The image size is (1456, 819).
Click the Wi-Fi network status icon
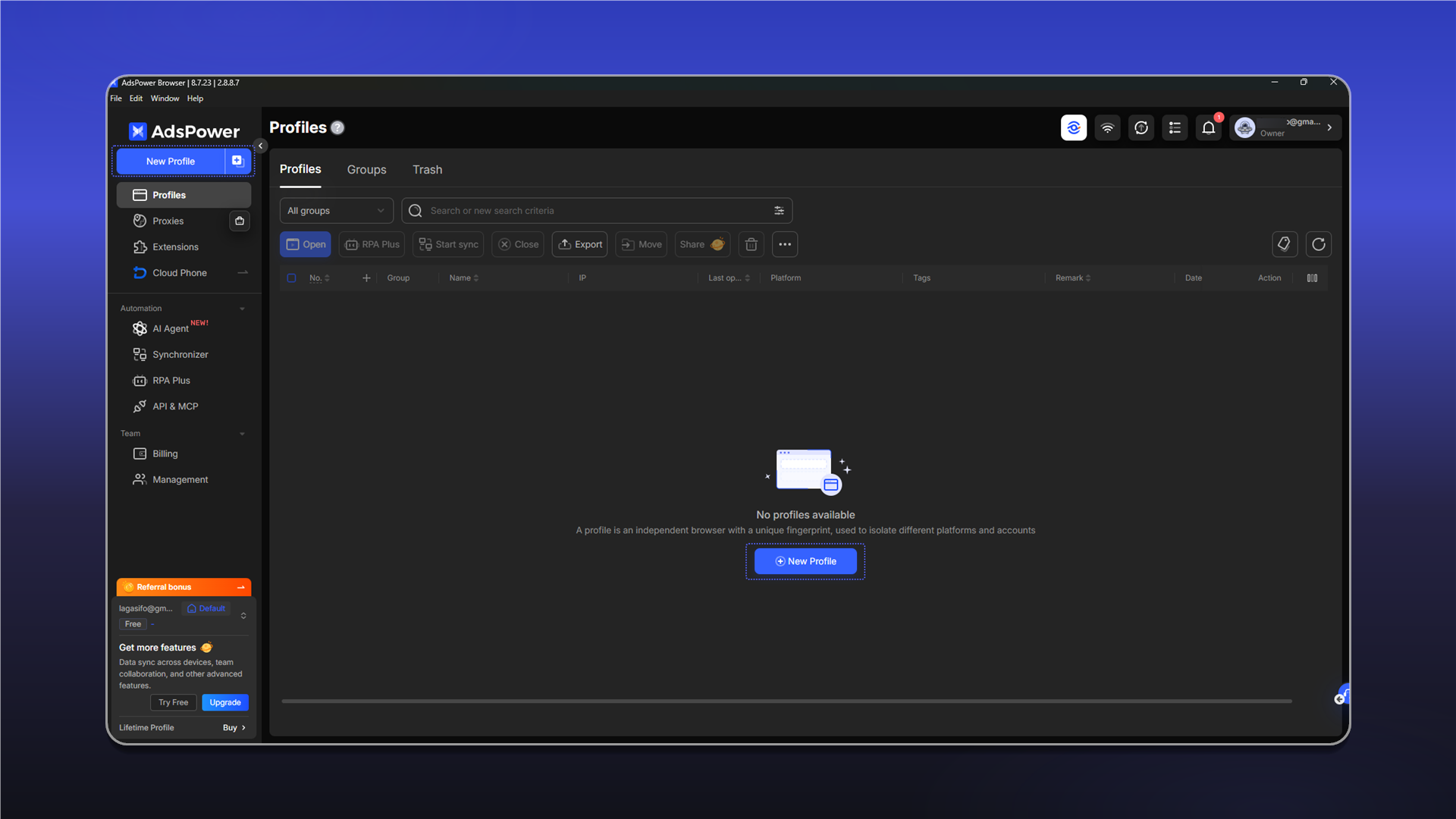click(1107, 127)
